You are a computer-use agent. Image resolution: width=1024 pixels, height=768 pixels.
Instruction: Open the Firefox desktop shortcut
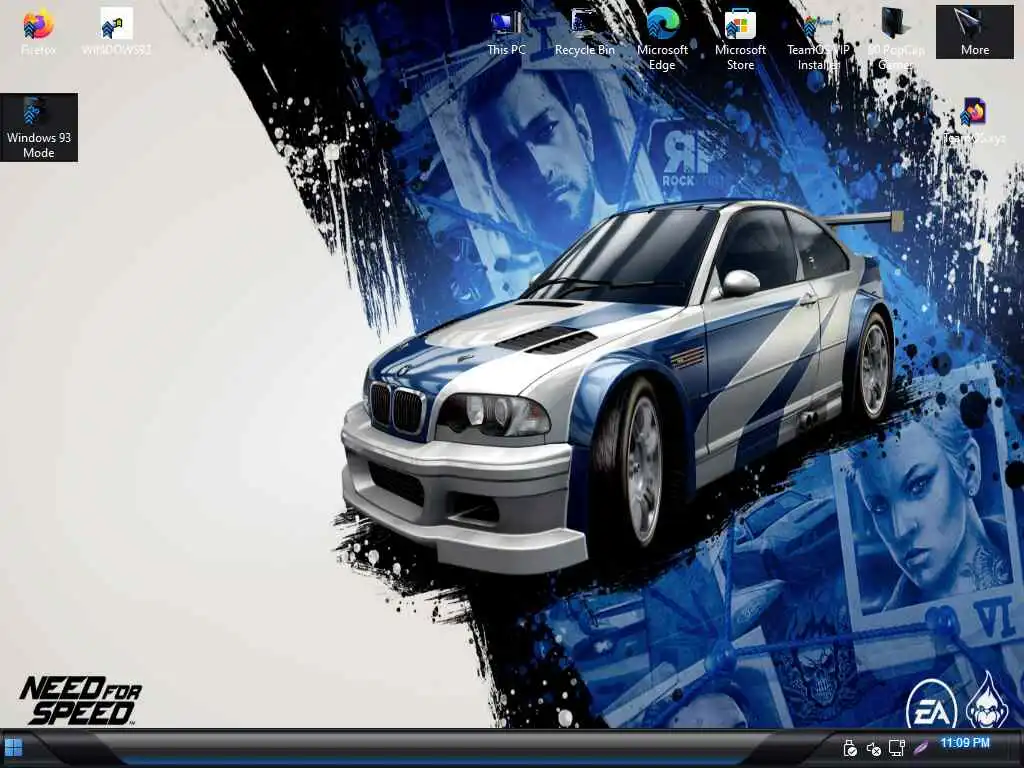(39, 32)
